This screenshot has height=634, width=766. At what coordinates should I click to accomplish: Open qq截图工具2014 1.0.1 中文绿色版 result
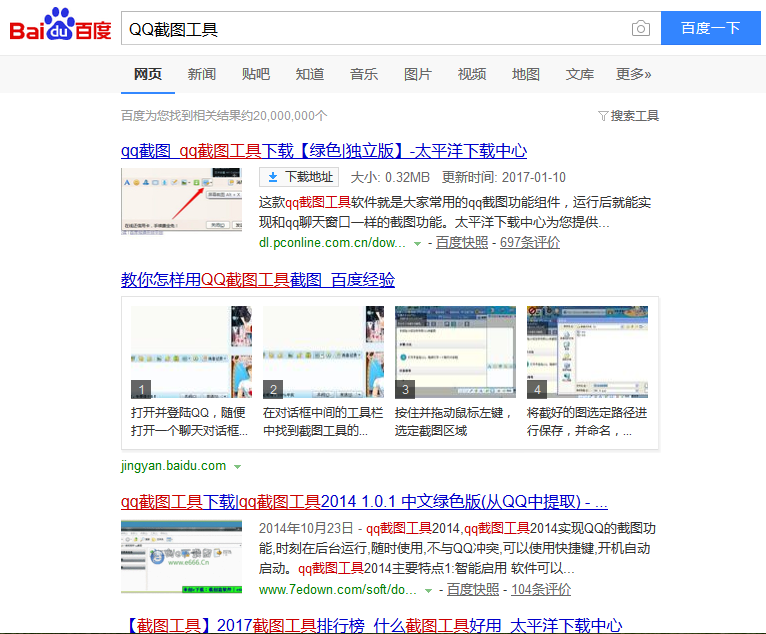click(364, 502)
